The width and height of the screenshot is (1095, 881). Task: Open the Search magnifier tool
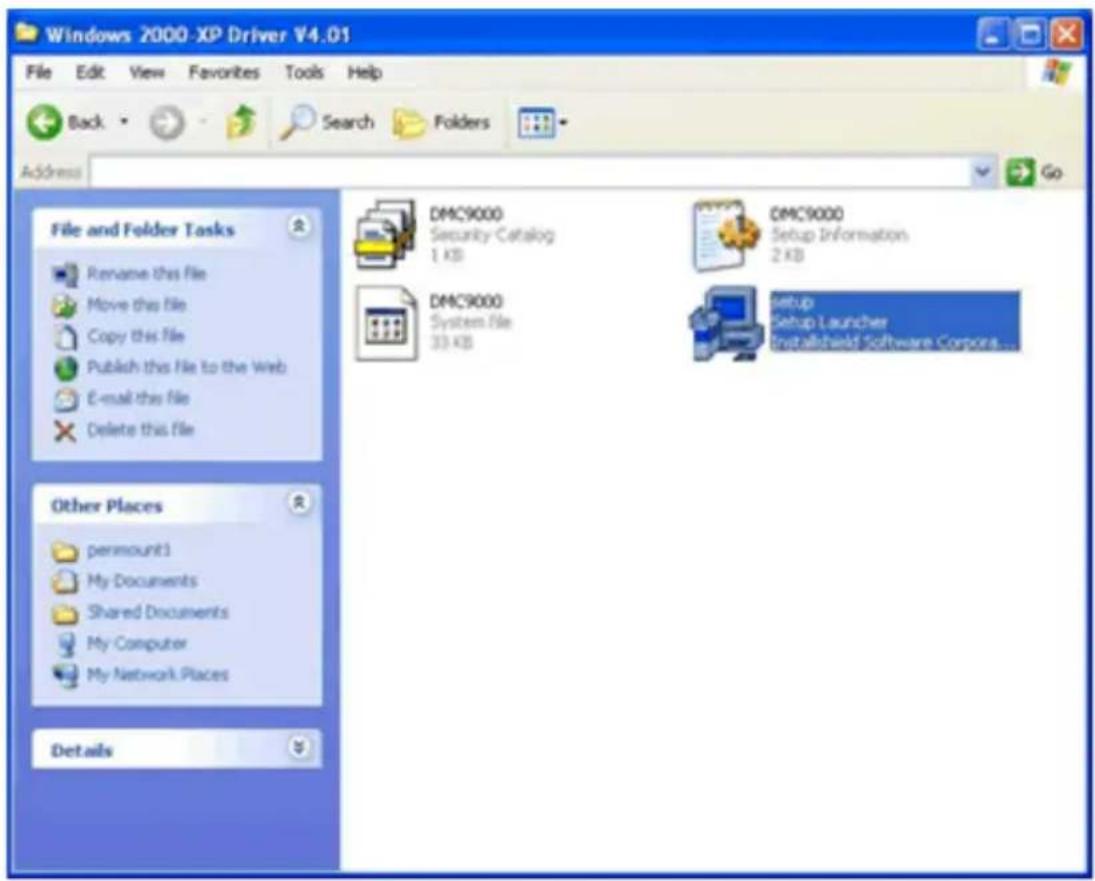click(x=297, y=123)
